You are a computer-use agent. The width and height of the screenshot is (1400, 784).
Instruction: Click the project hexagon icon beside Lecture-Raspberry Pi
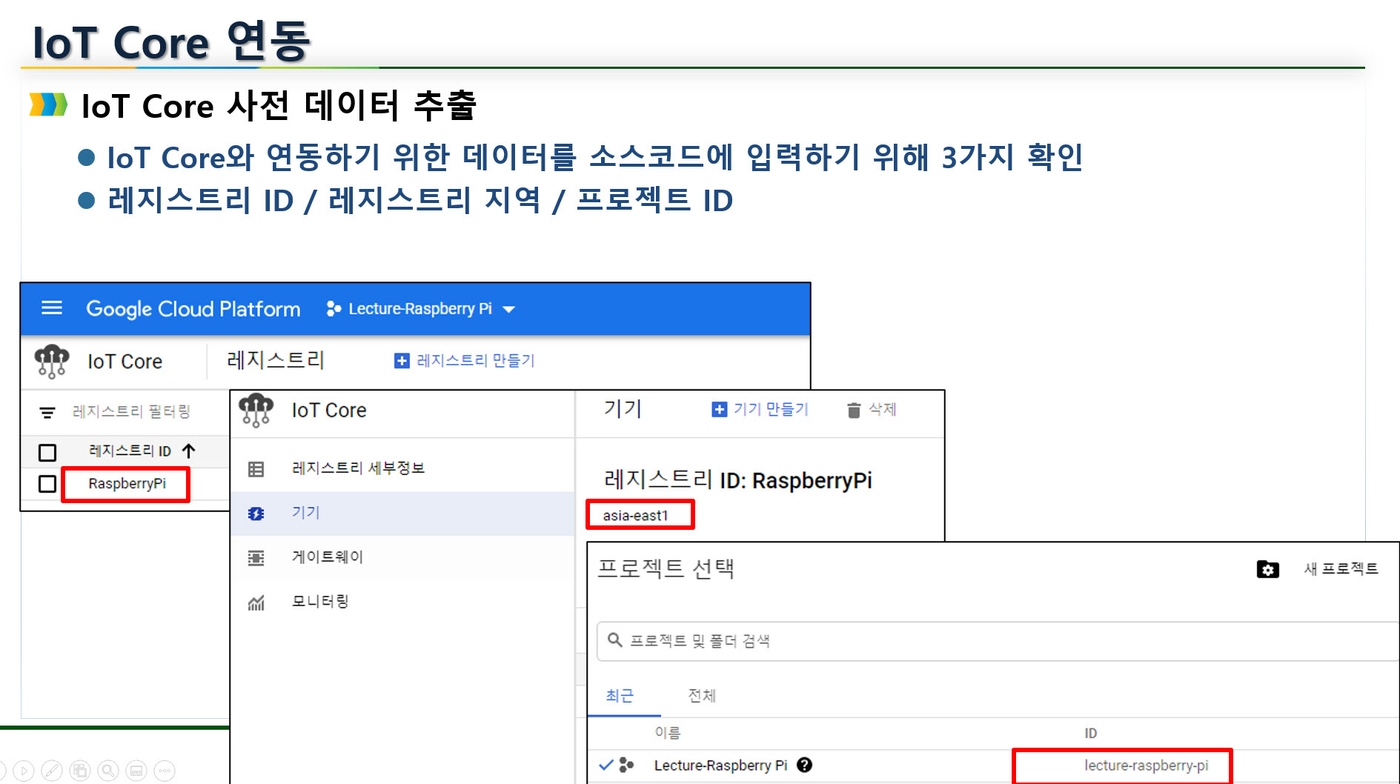[x=334, y=309]
